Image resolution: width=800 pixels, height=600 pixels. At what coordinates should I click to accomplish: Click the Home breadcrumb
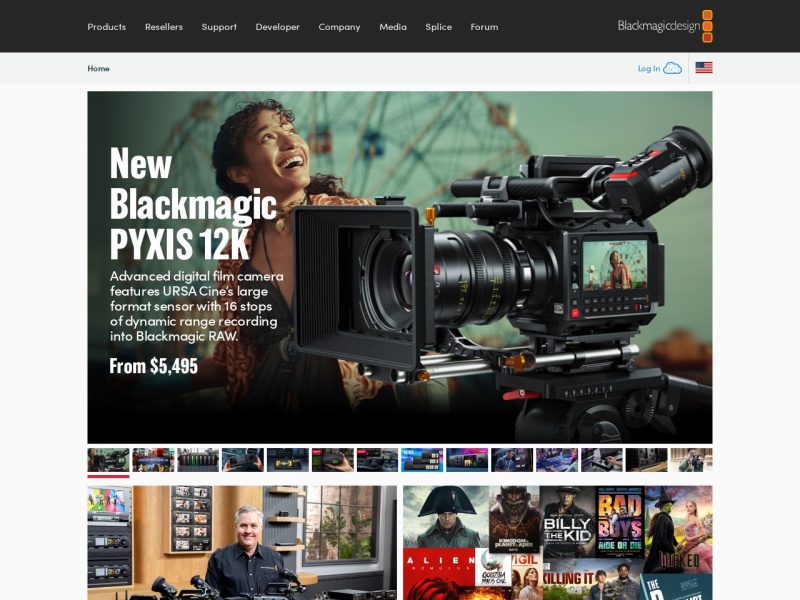point(98,68)
